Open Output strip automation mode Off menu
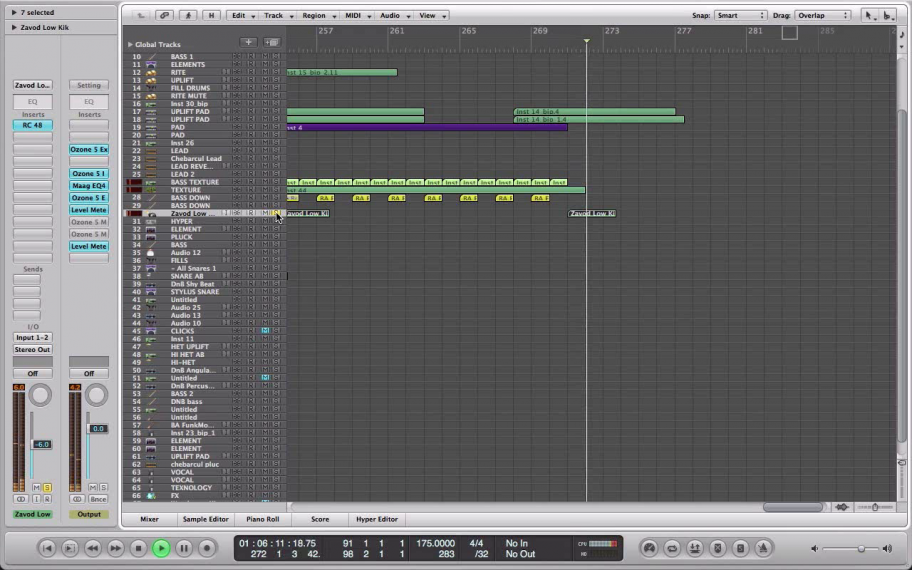 click(x=89, y=373)
